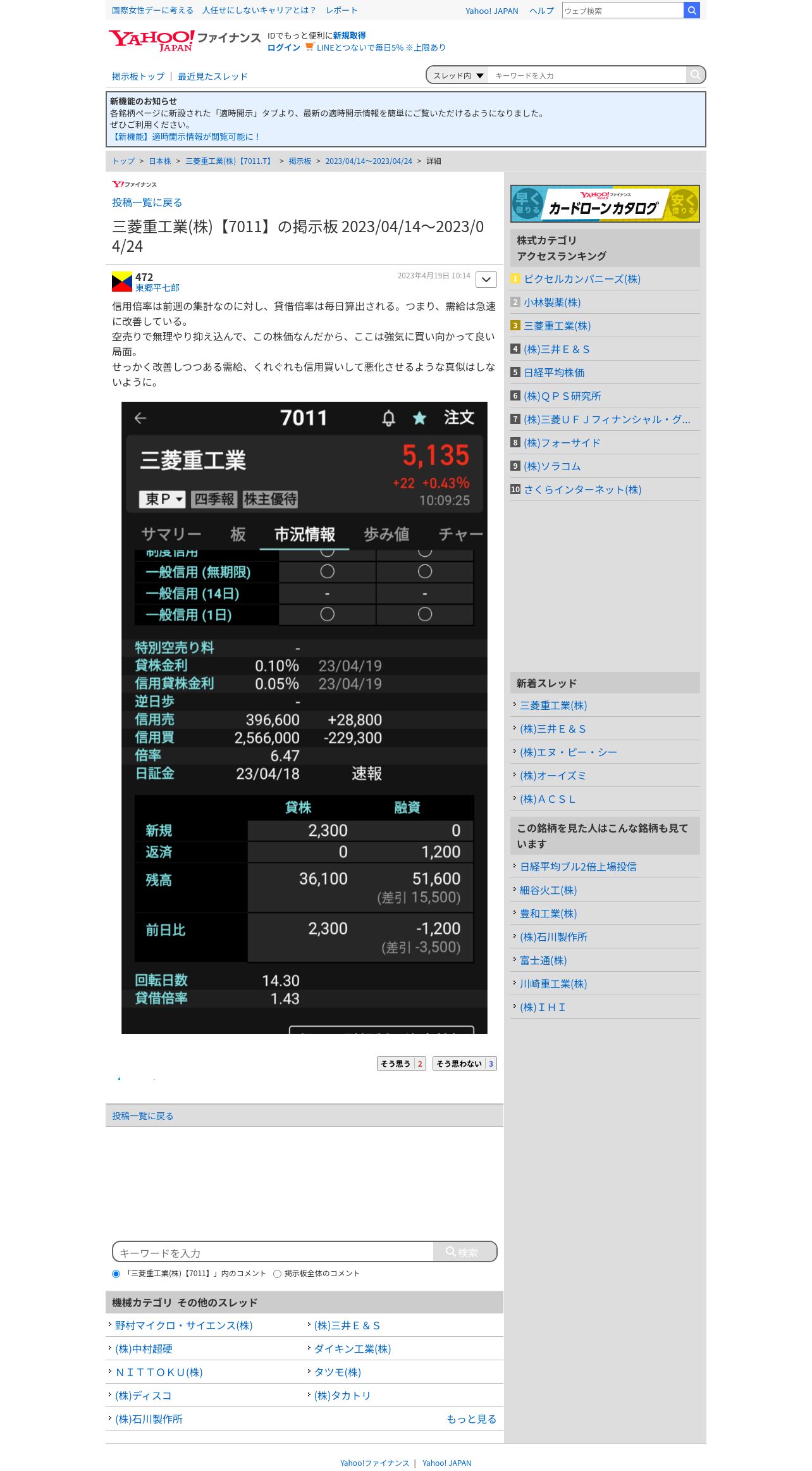Open the LINEとつないで毎日5% promotion link
This screenshot has width=812, height=1471.
click(x=381, y=47)
